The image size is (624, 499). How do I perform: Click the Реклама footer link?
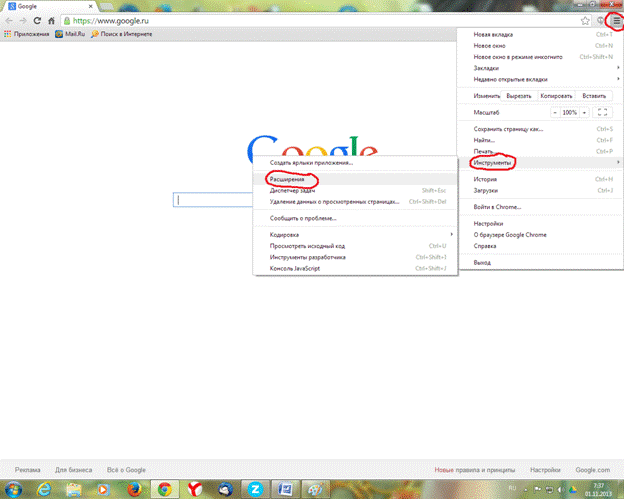[x=27, y=470]
